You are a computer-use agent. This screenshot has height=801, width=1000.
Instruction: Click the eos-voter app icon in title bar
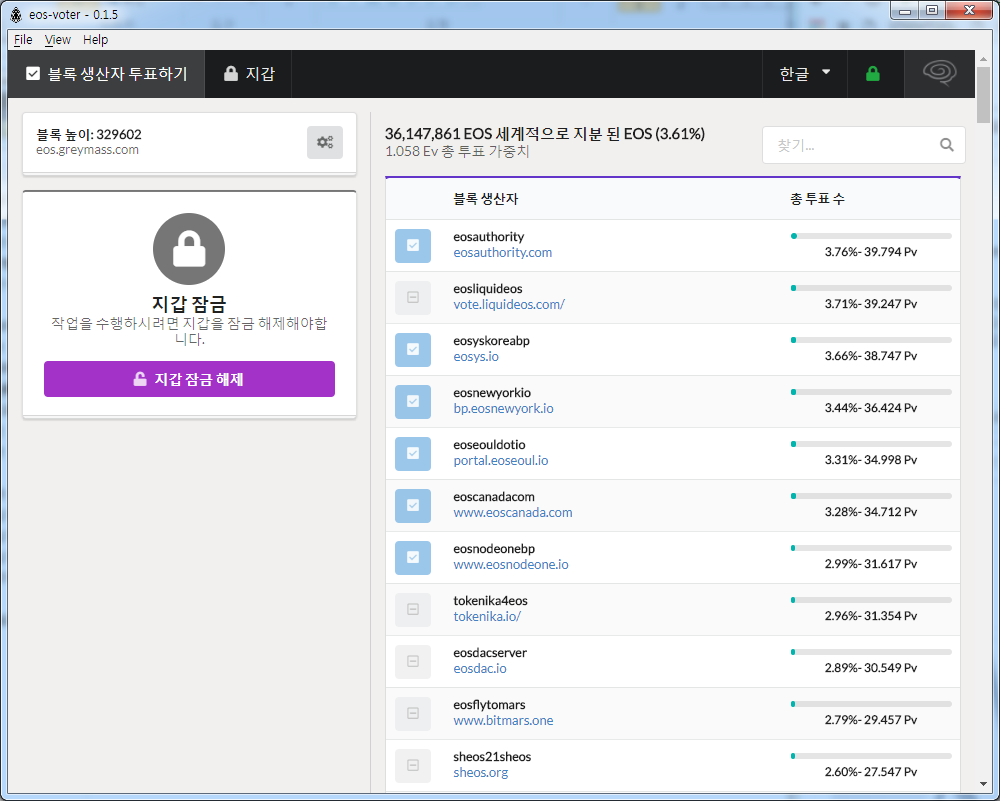click(x=16, y=15)
